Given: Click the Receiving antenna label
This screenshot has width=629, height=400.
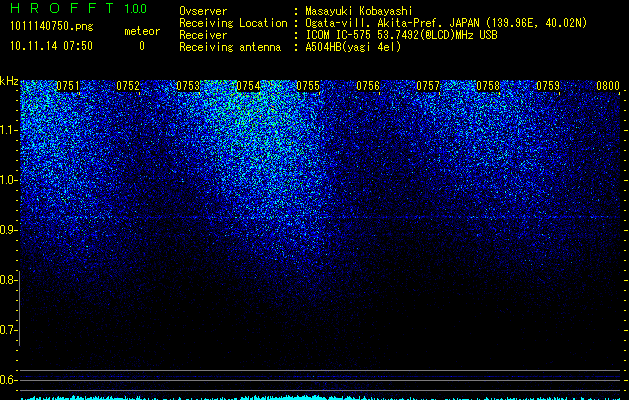Looking at the screenshot, I should pyautogui.click(x=230, y=47).
